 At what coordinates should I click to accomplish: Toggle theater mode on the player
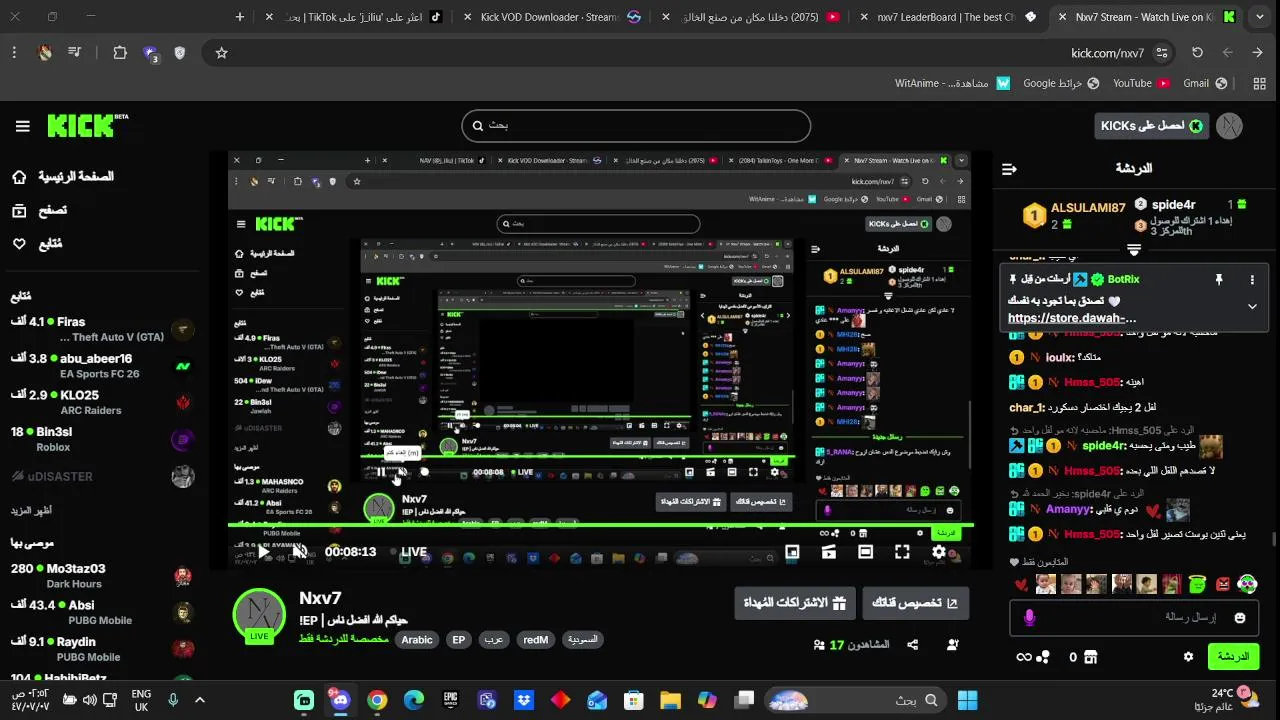tap(865, 552)
